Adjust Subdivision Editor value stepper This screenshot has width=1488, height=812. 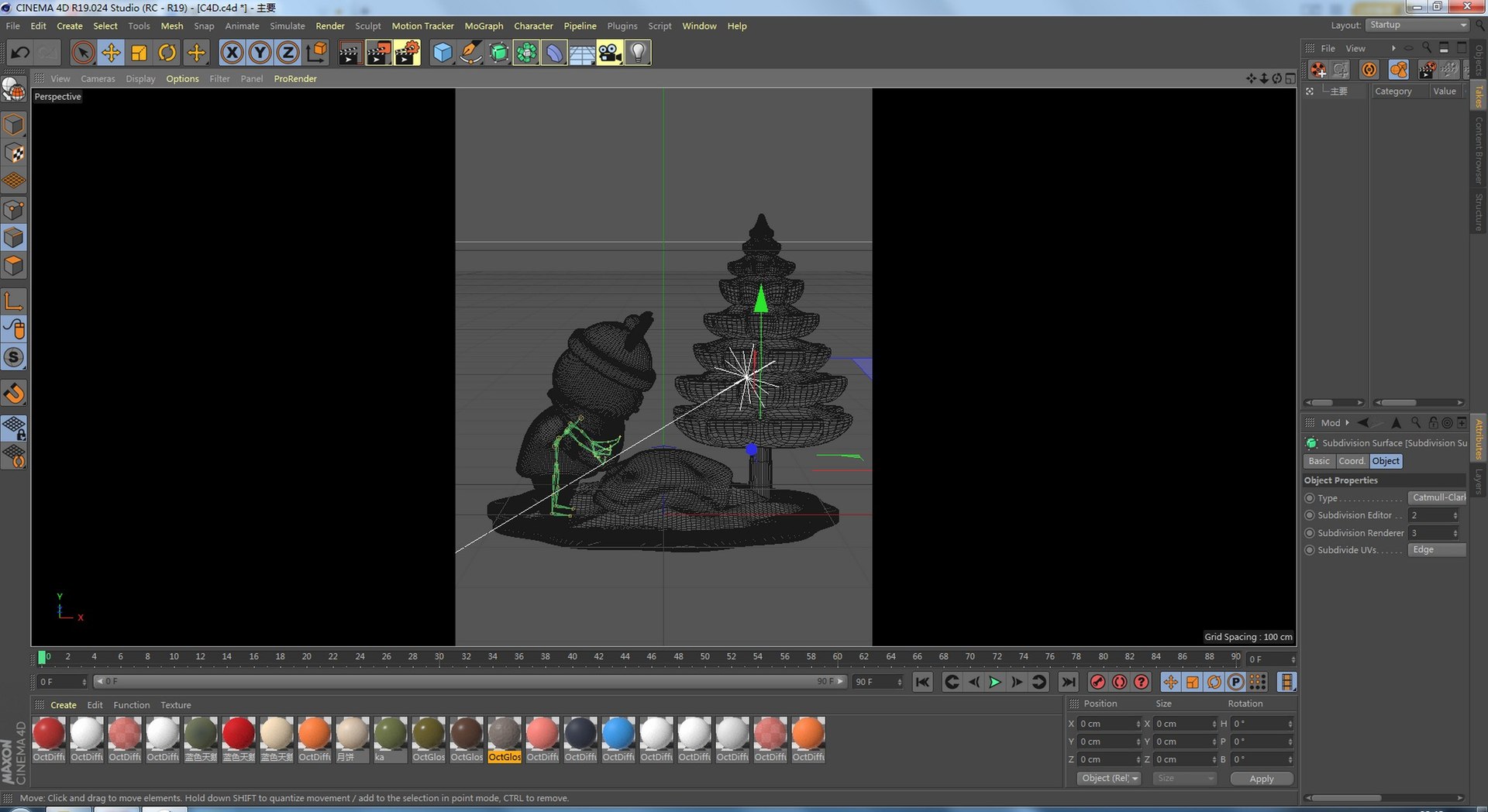(x=1455, y=515)
